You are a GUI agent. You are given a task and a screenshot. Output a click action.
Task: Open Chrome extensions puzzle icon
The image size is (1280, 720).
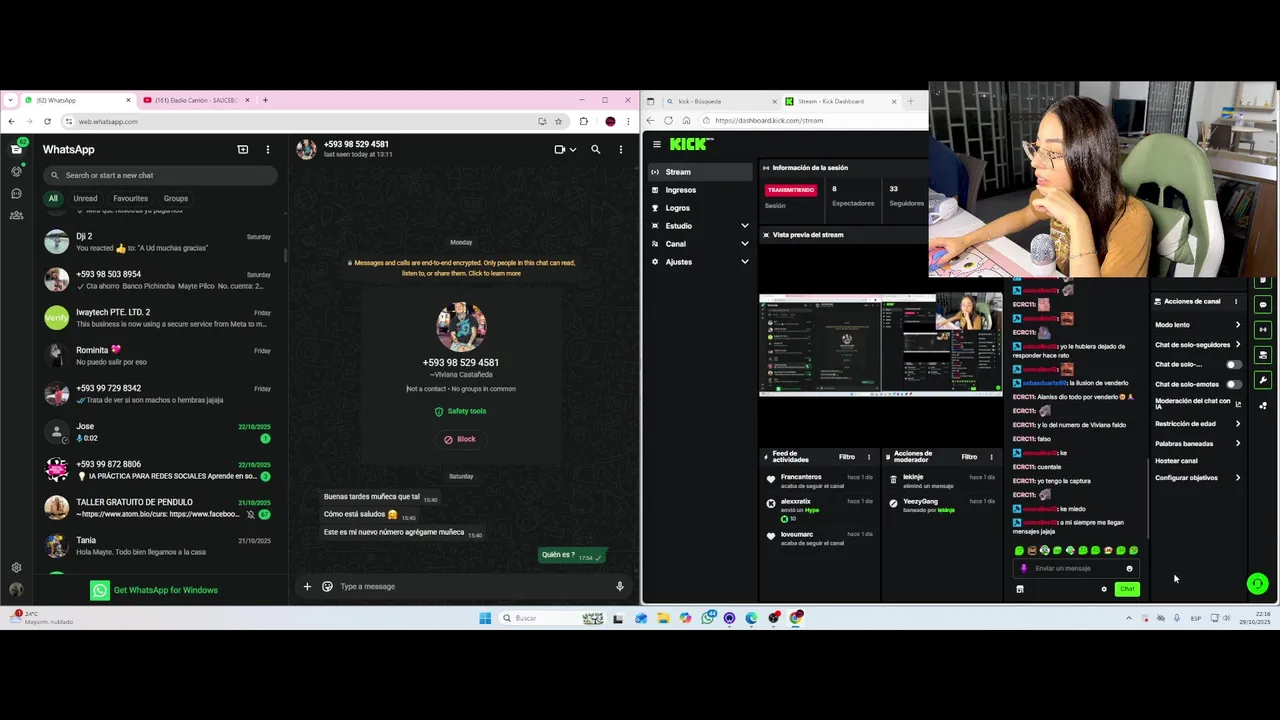(584, 121)
